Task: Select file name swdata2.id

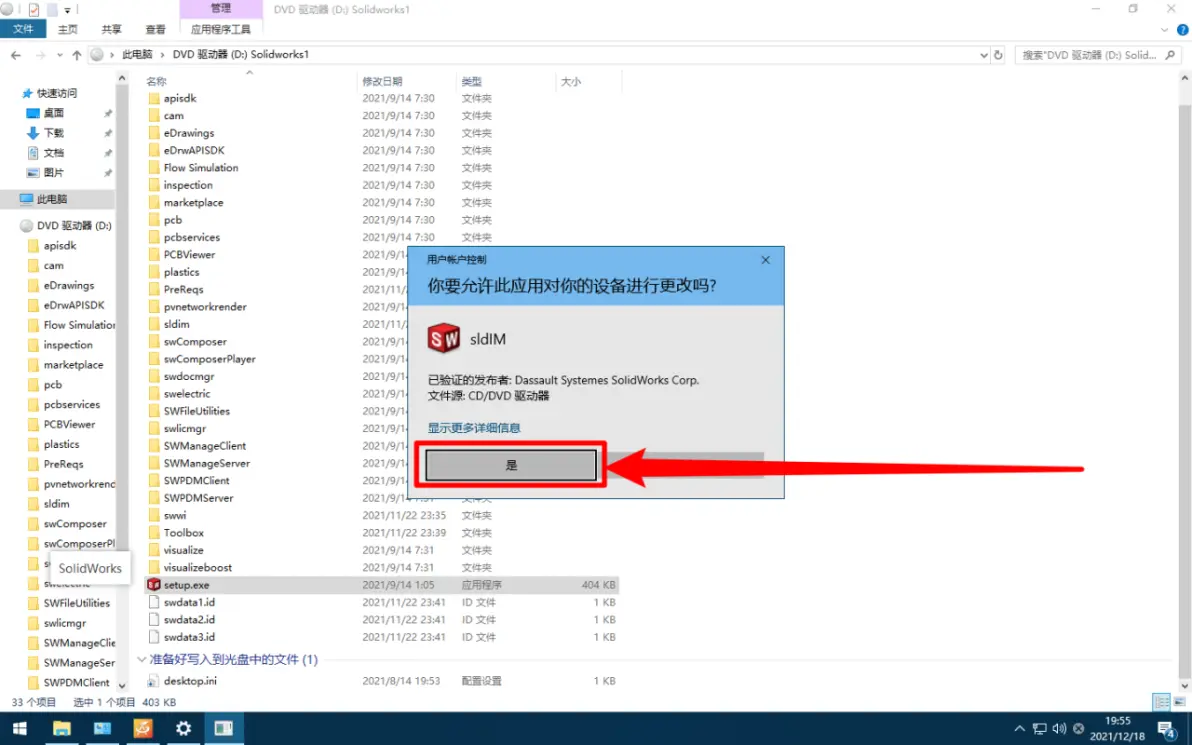Action: click(189, 620)
